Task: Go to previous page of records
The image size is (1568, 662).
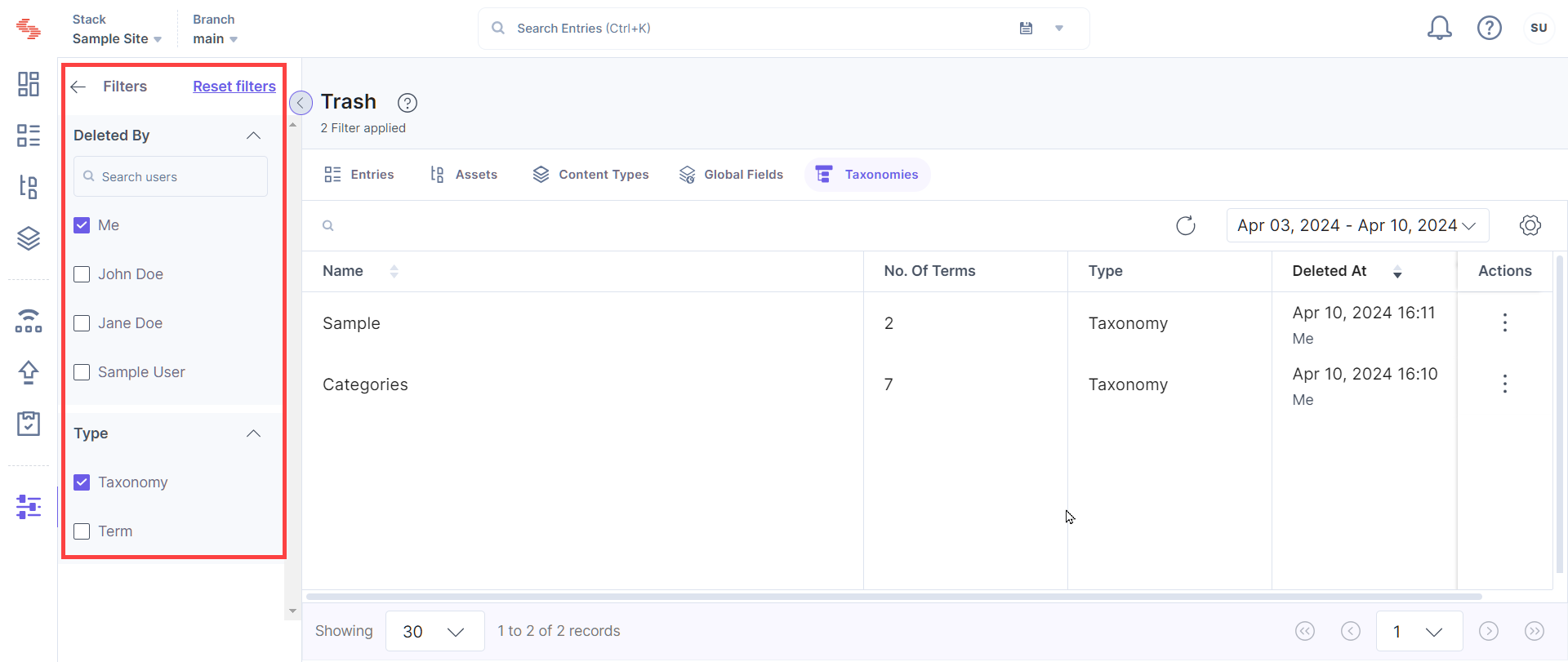Action: 1351,631
